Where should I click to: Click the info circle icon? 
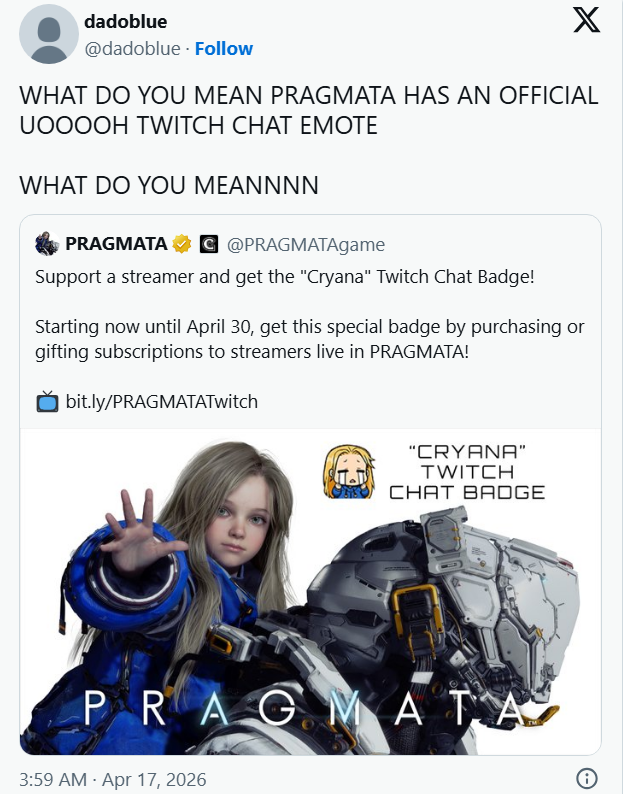pyautogui.click(x=587, y=778)
